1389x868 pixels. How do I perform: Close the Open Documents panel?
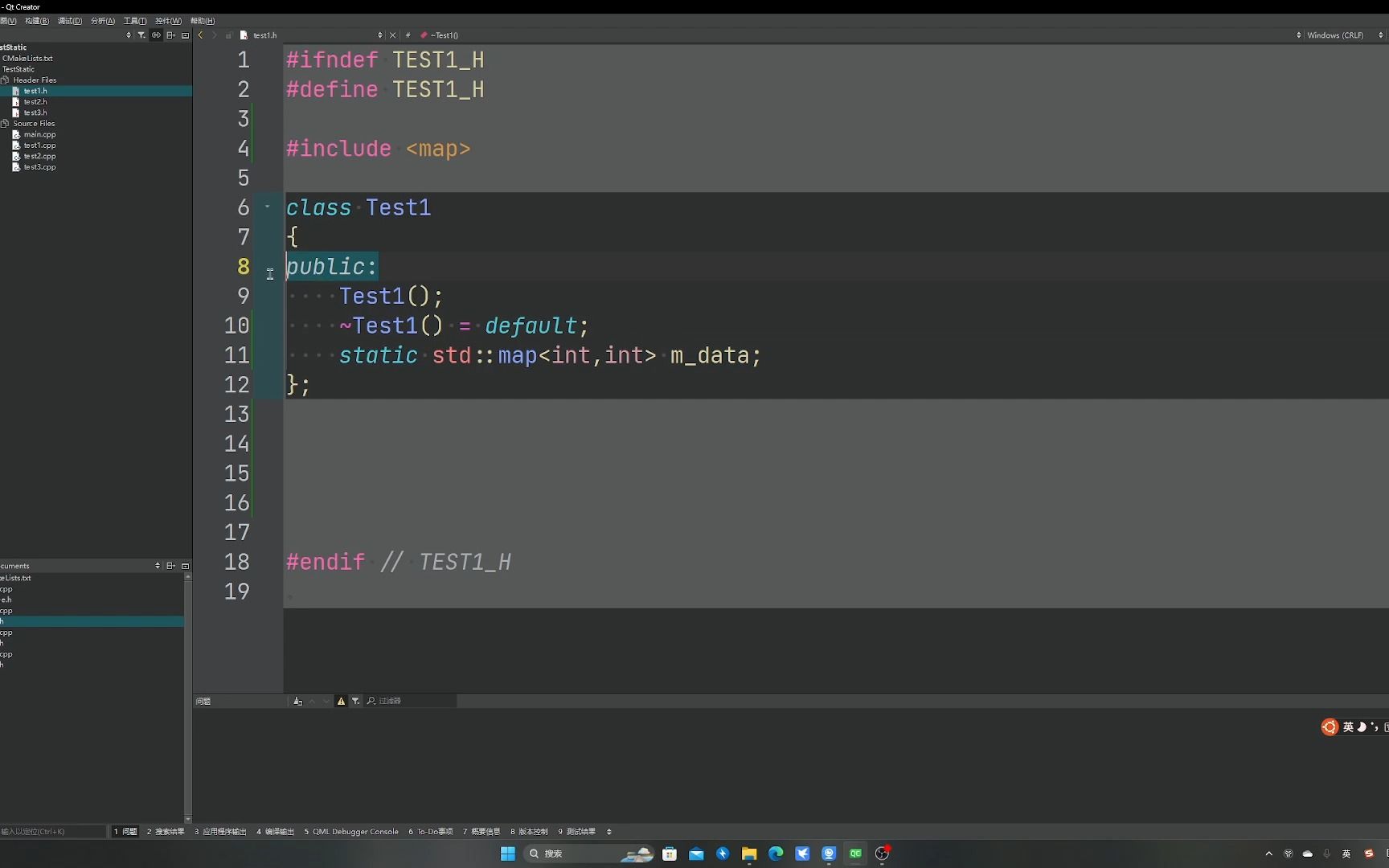coord(185,566)
